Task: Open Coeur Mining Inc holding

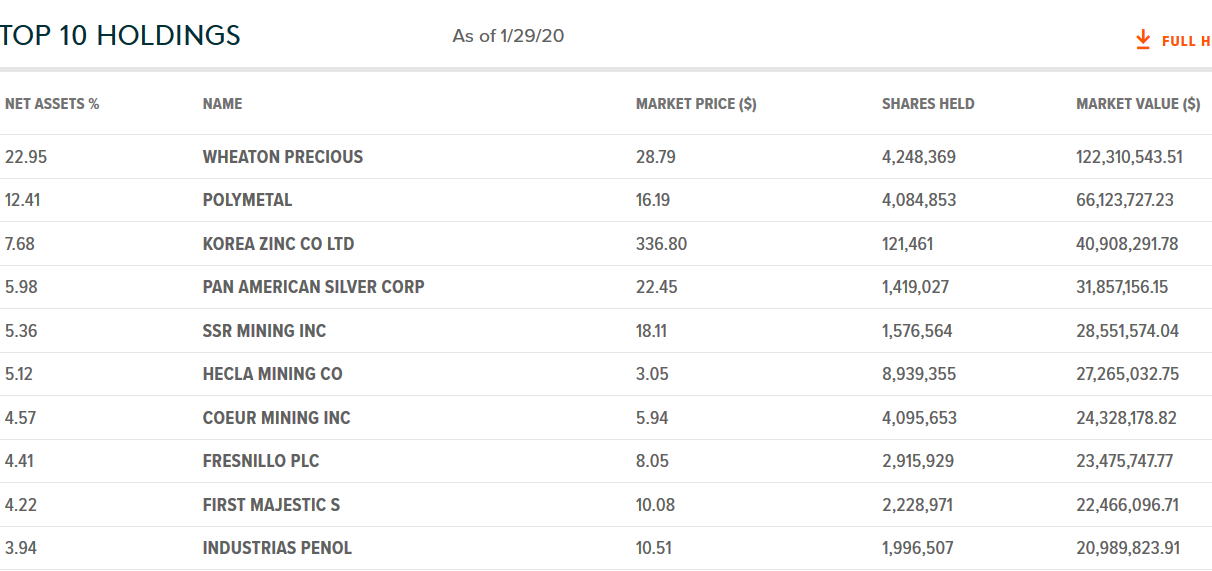Action: click(276, 418)
